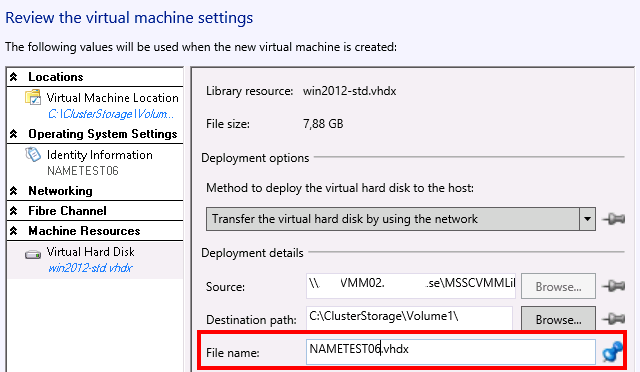
Task: Open the deploy method dropdown arrow
Action: tap(587, 219)
